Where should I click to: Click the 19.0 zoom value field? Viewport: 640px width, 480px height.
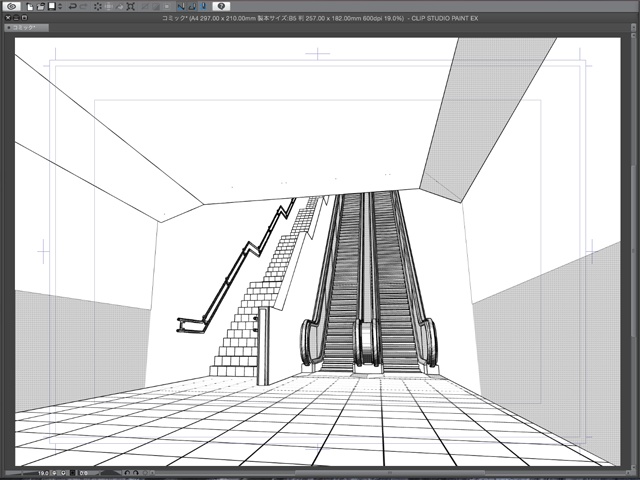[x=43, y=473]
